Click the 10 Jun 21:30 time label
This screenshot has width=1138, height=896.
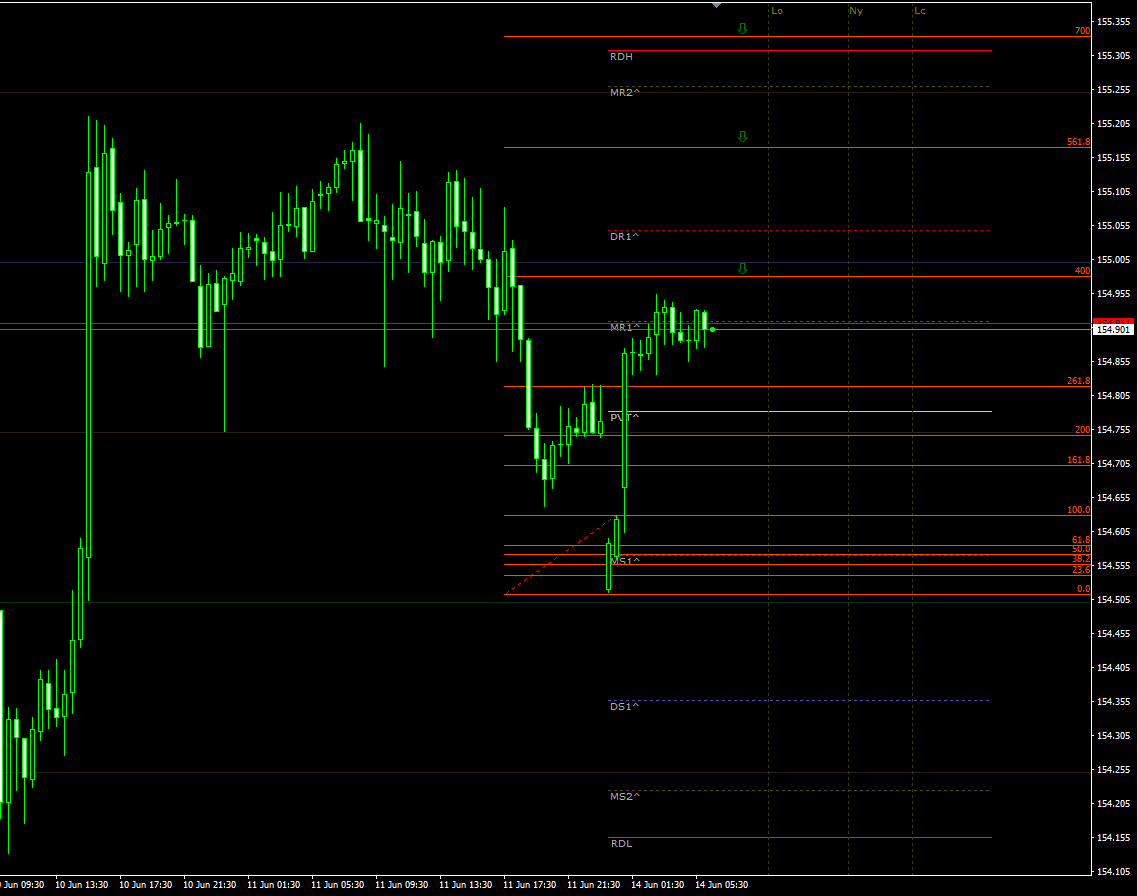point(210,885)
